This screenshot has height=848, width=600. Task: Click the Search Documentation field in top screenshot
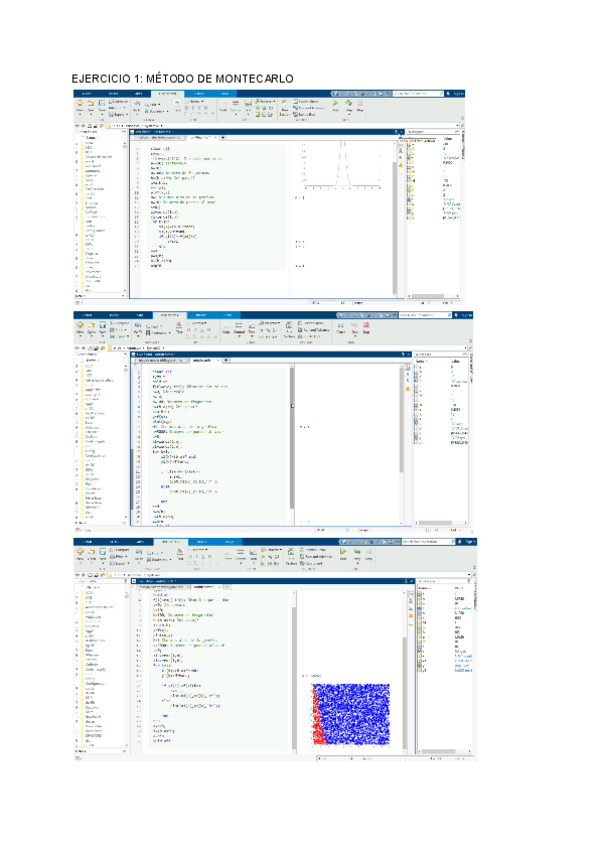point(419,94)
